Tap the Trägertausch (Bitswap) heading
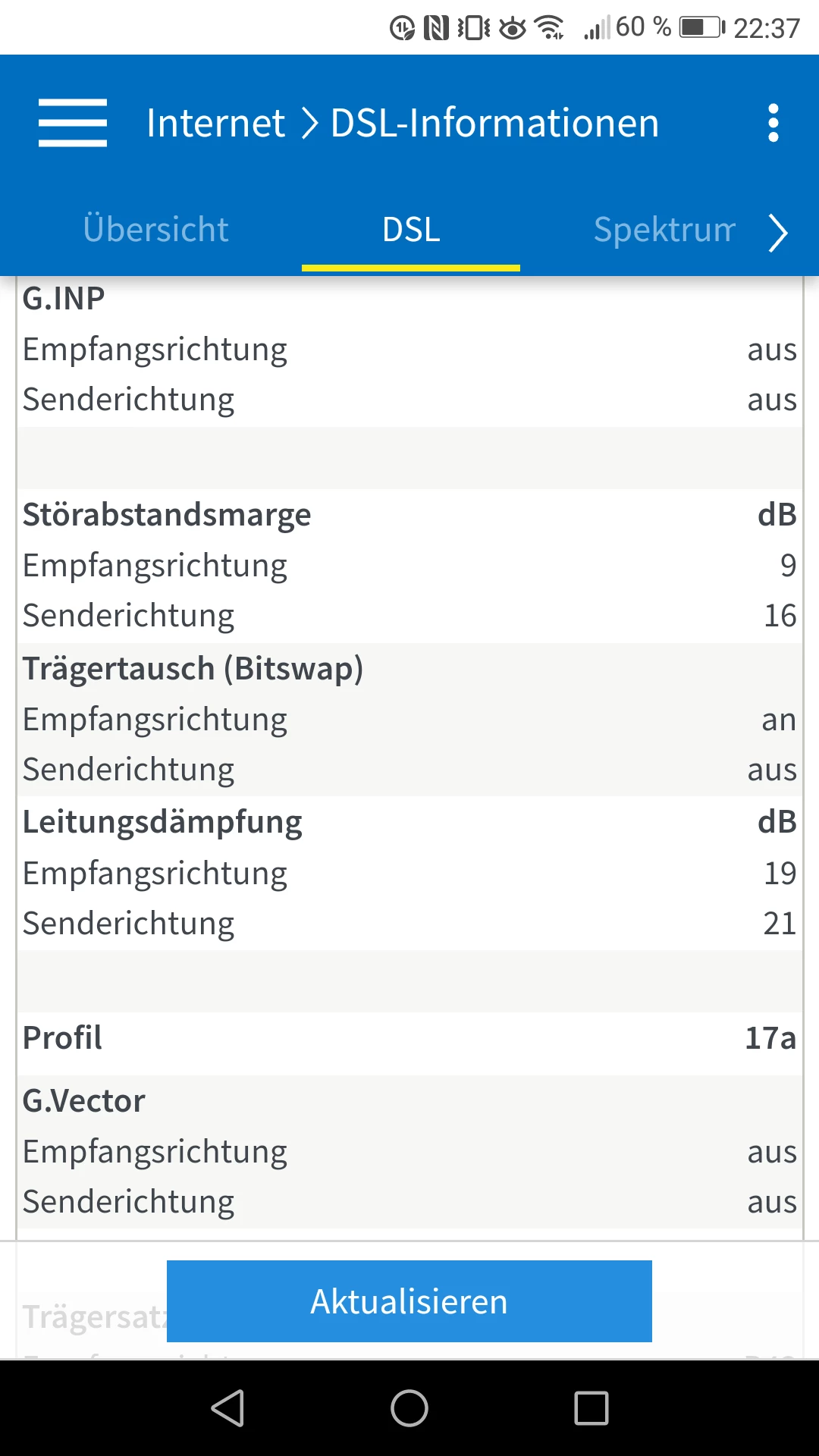Screen dimensions: 819x1456 pyautogui.click(x=193, y=669)
